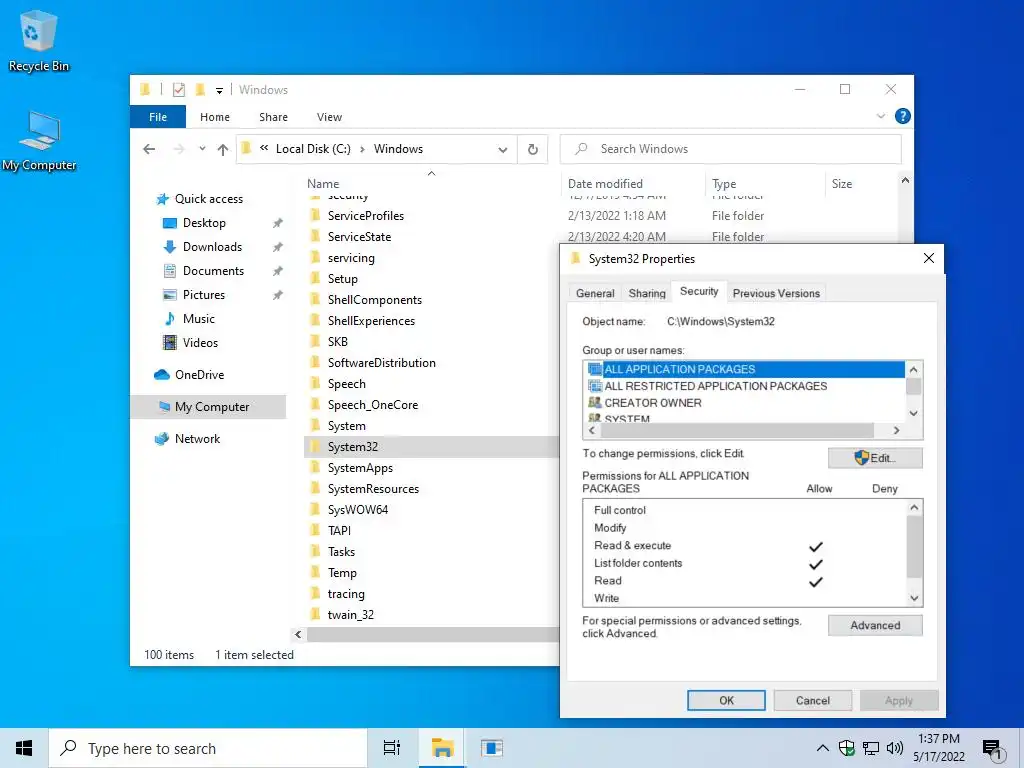The height and width of the screenshot is (768, 1024).
Task: Select Videos in the navigation pane
Action: click(x=200, y=343)
